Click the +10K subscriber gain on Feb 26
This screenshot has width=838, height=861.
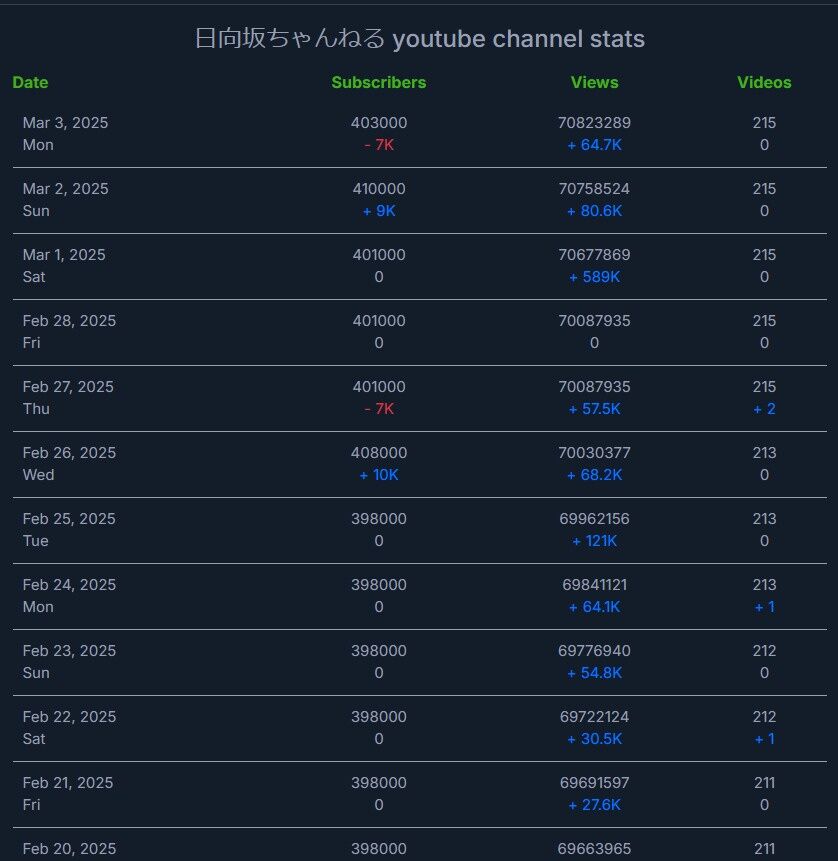pos(378,475)
